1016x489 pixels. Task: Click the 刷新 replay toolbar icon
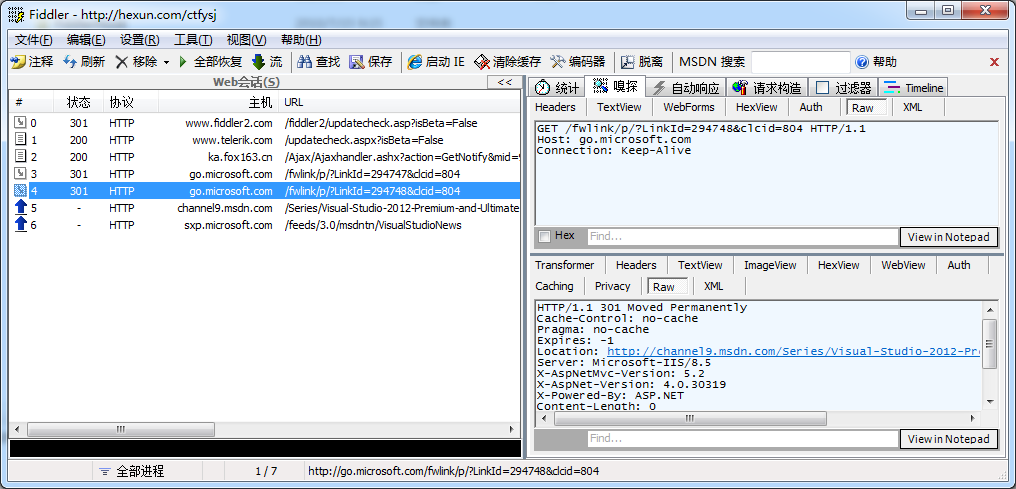point(70,62)
